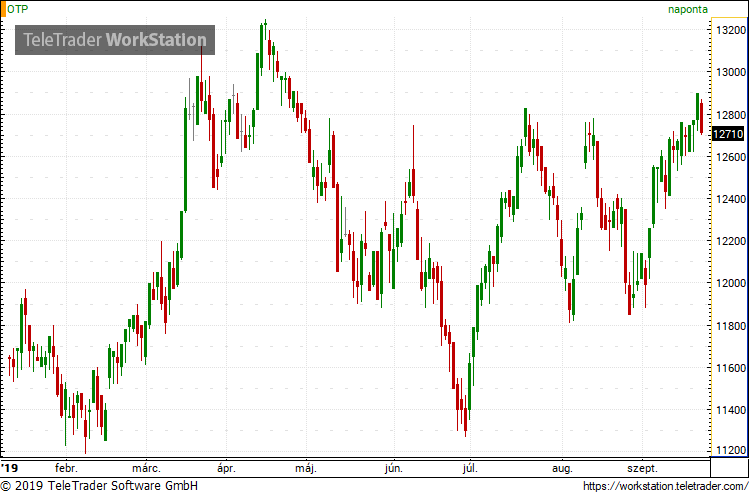This screenshot has width=749, height=494.
Task: Click the '19 year label on time axis
Action: (x=8, y=468)
